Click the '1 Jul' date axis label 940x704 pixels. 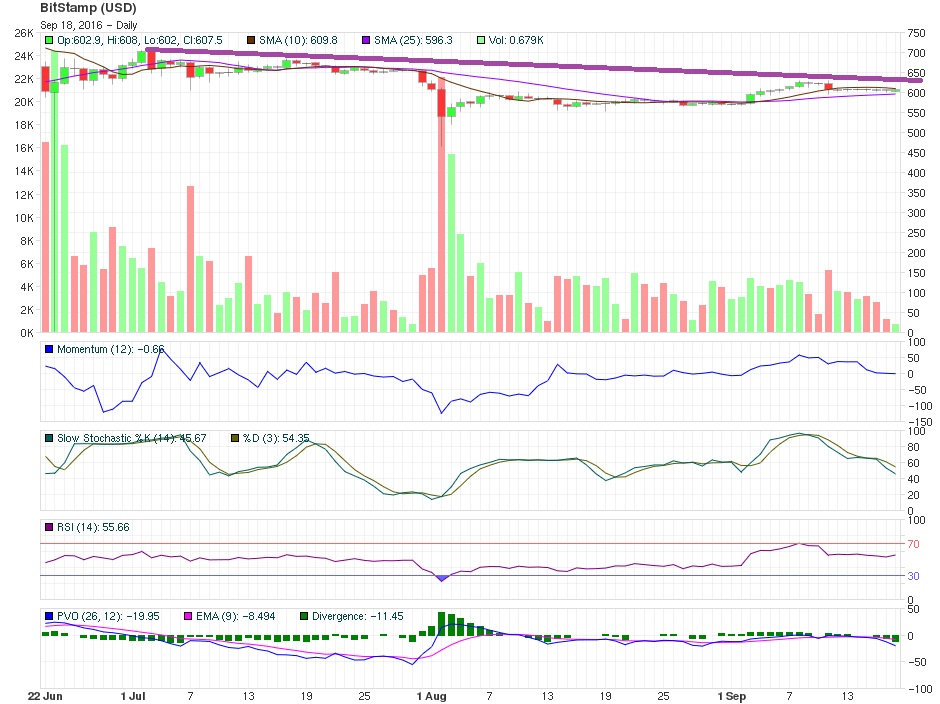(132, 696)
